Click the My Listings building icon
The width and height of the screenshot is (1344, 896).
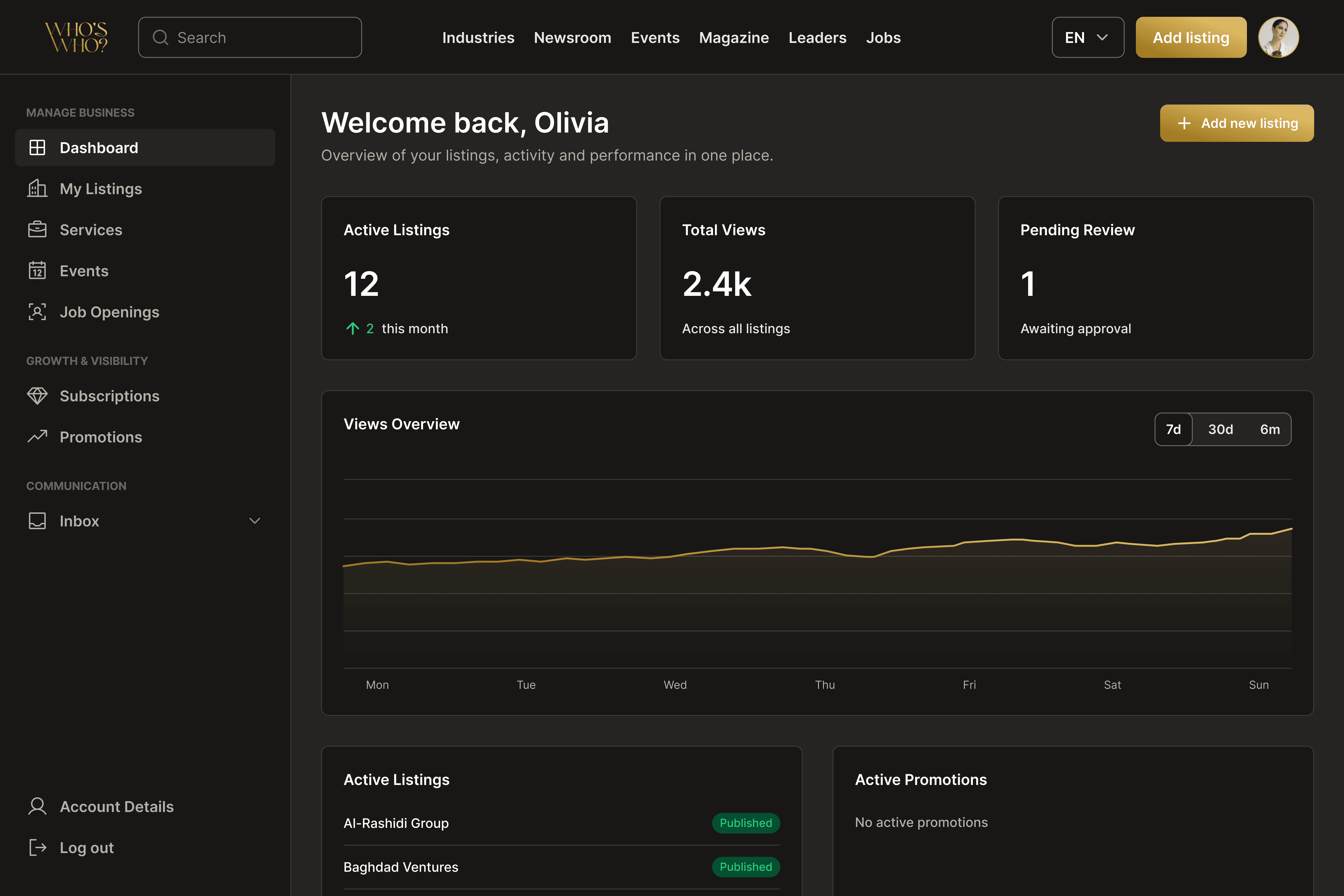pos(37,189)
